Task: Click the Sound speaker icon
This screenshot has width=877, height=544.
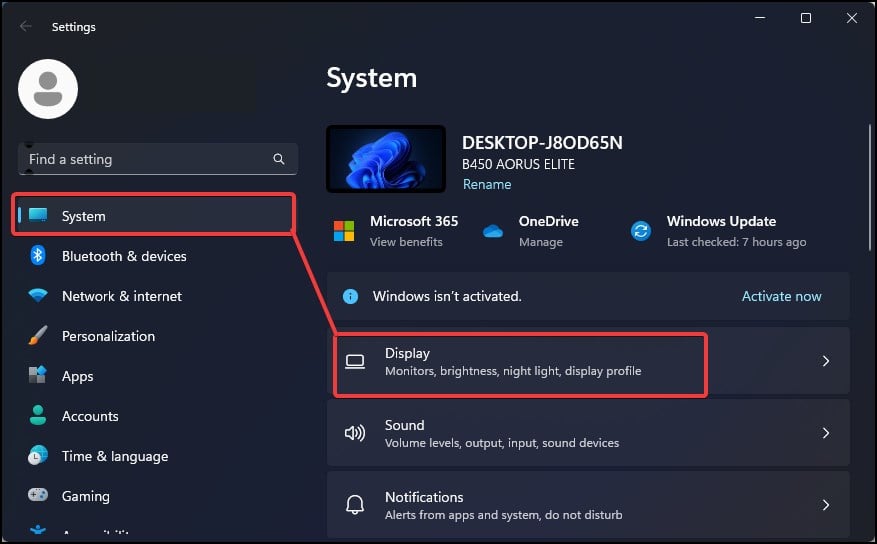Action: point(355,433)
